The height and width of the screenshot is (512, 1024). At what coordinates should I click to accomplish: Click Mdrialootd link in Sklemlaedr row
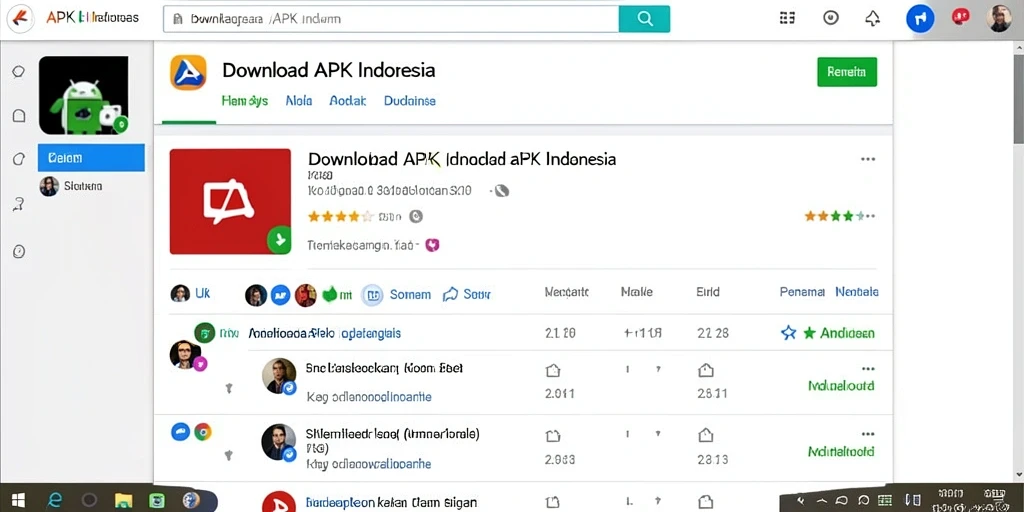841,451
